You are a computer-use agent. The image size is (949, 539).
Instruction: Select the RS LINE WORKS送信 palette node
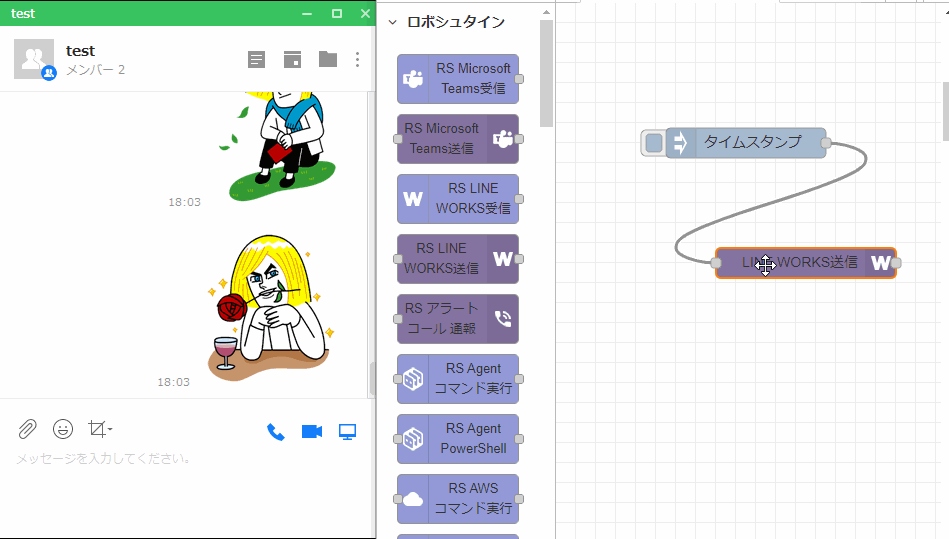click(458, 258)
